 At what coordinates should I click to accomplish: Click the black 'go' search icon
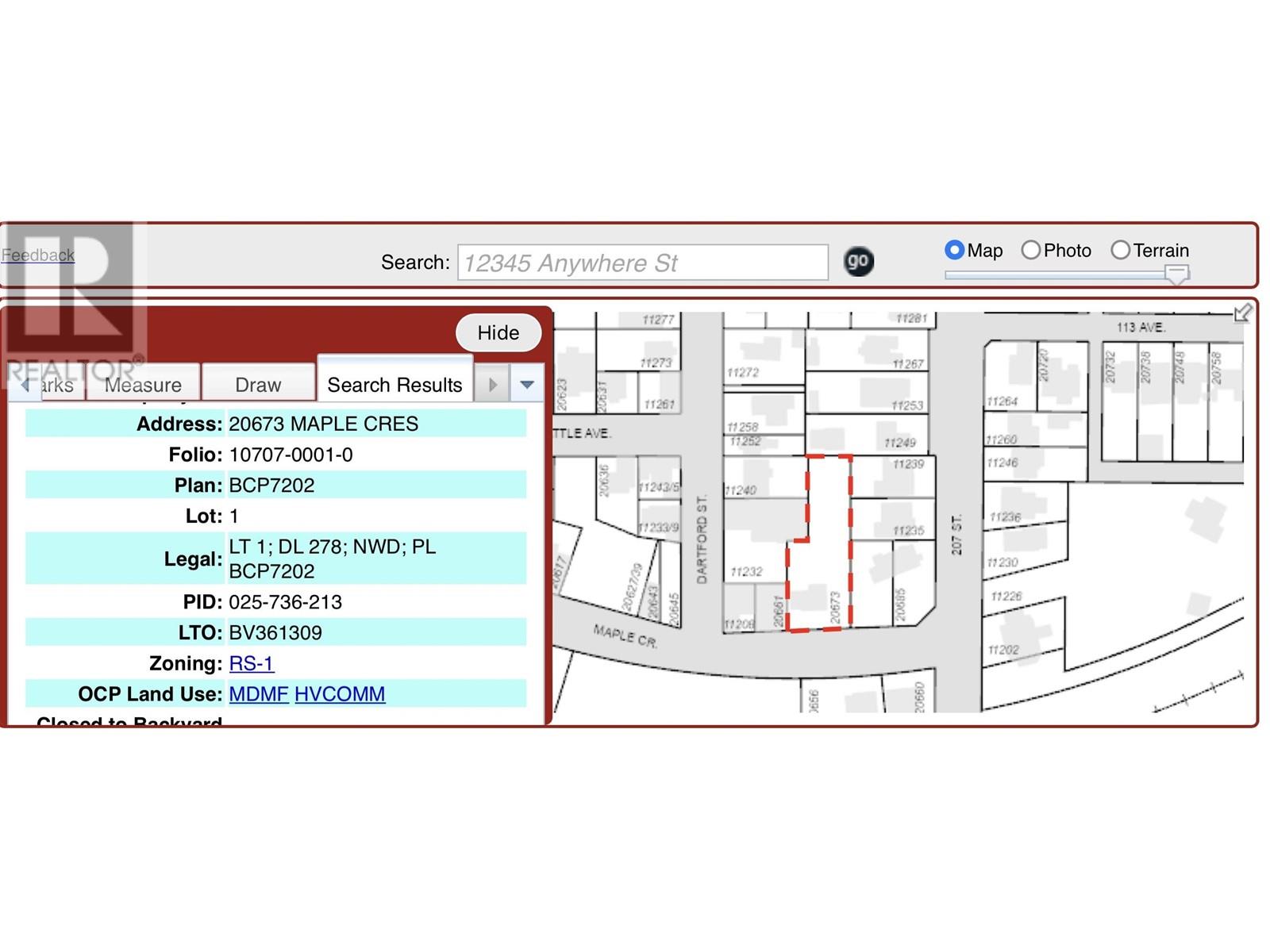857,261
